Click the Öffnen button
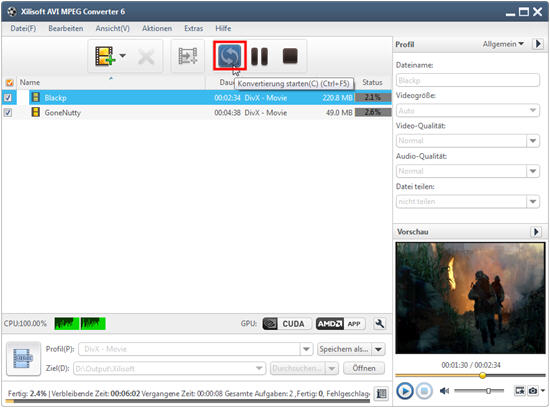The width and height of the screenshot is (550, 408). click(364, 368)
